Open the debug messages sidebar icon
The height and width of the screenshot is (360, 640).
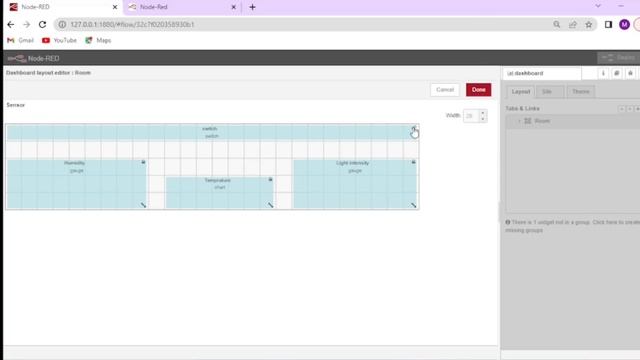click(630, 73)
